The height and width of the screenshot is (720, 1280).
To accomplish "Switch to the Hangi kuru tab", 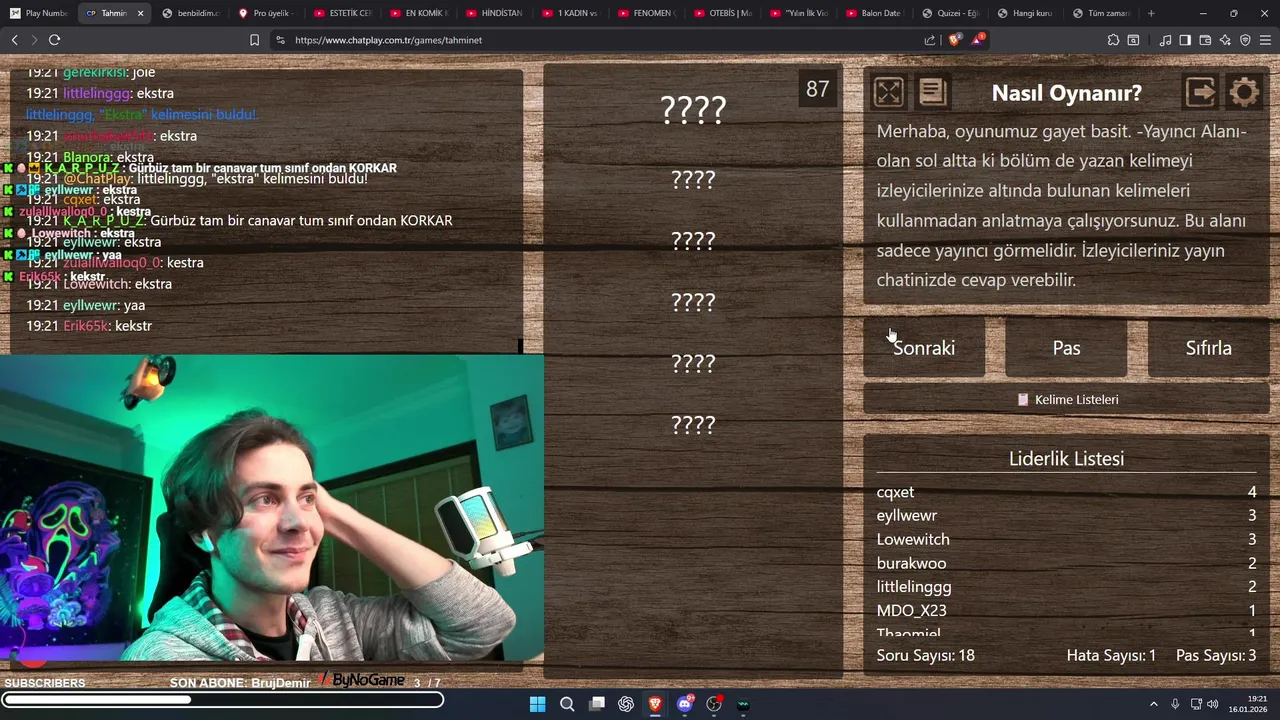I will click(1026, 13).
